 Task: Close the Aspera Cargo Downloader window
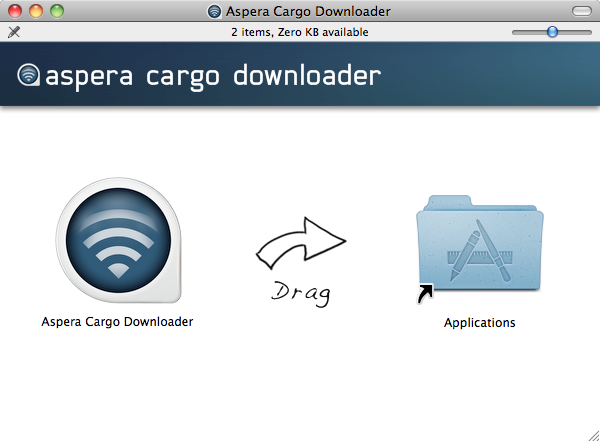coord(15,11)
